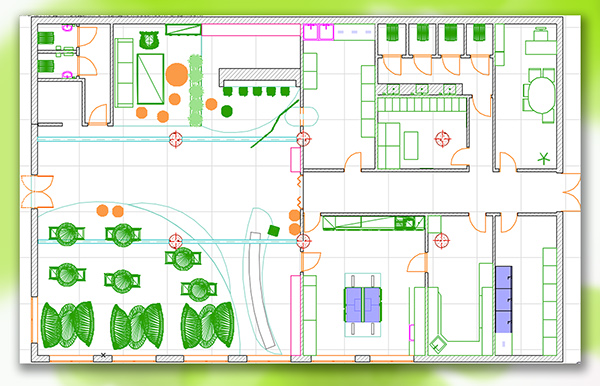This screenshot has width=600, height=386.
Task: Select the dark green diagonal line
Action: pos(275,124)
